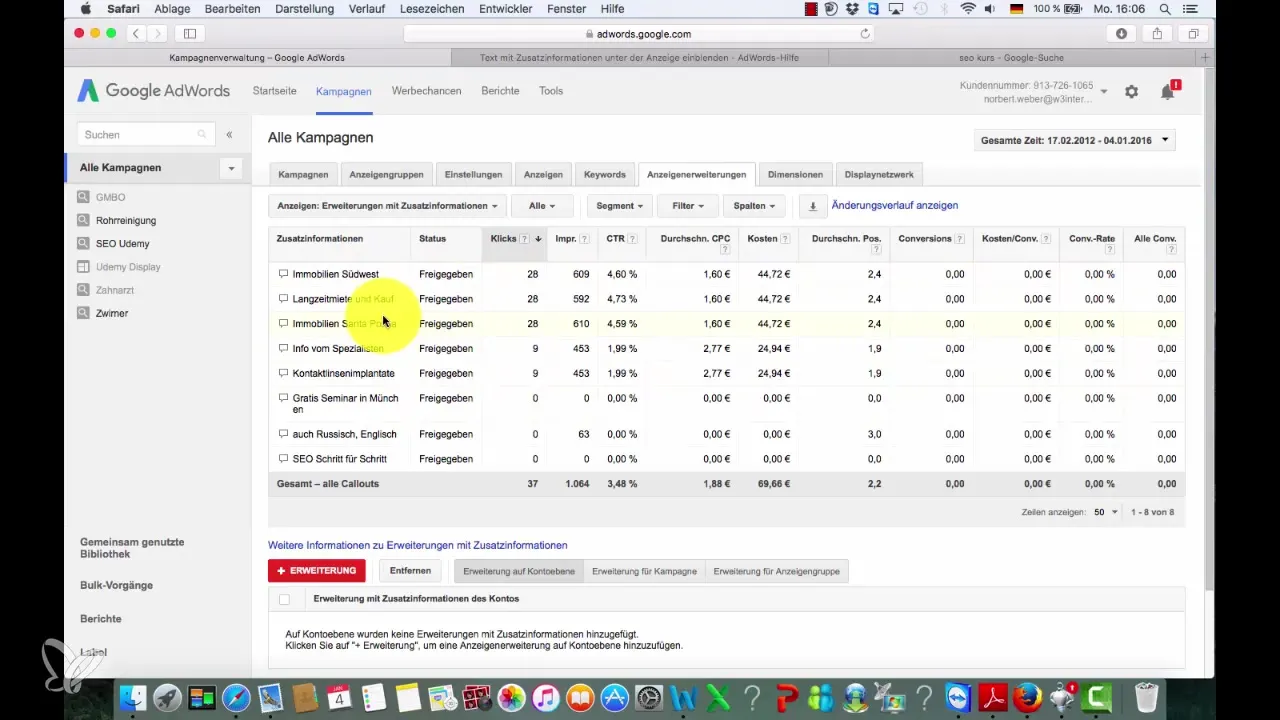Open App Store from the Dock
Image resolution: width=1280 pixels, height=720 pixels.
coord(615,697)
